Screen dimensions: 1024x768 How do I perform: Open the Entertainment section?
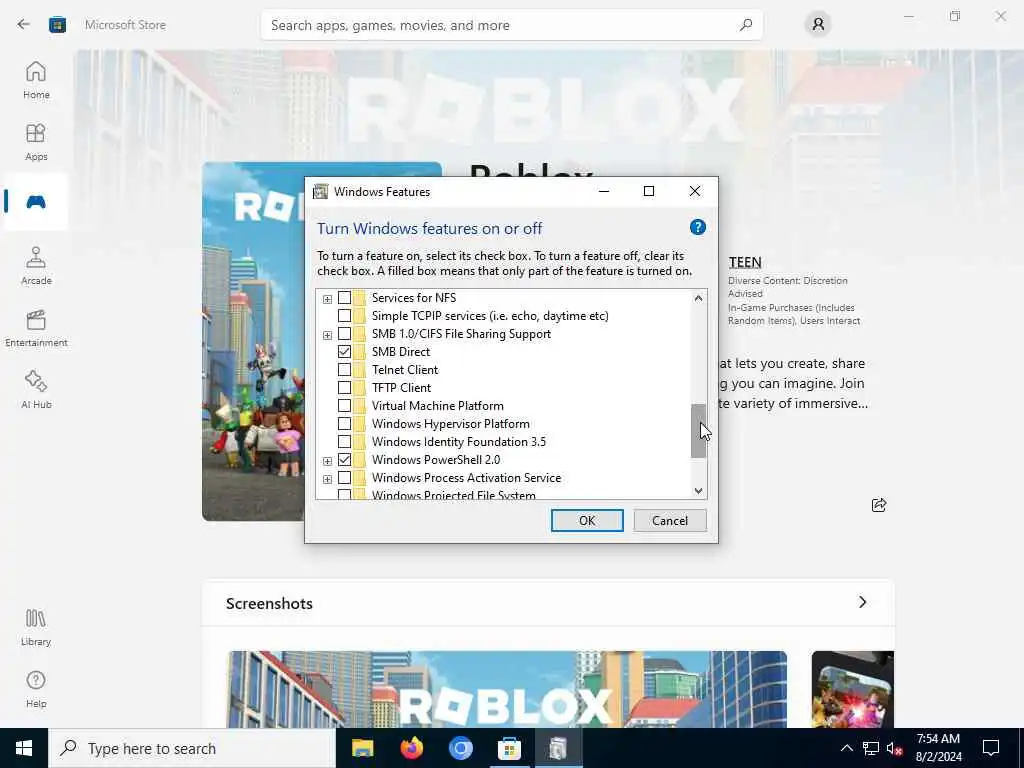[36, 328]
